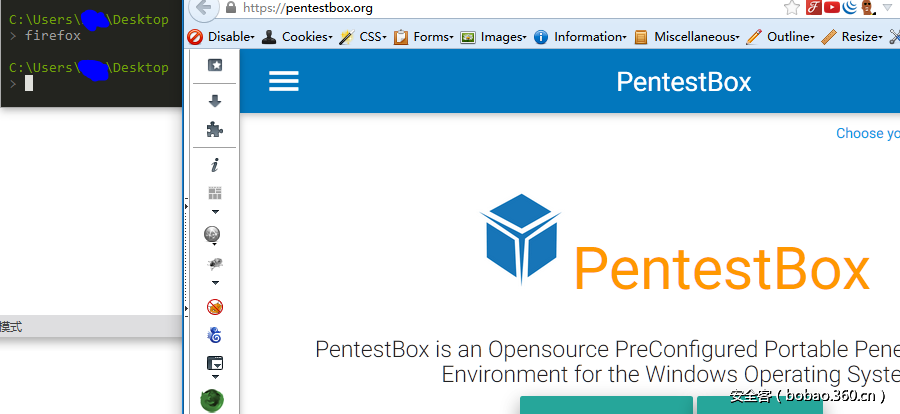This screenshot has width=900, height=414.
Task: Click the pentestbox.org URL address field
Action: click(500, 8)
